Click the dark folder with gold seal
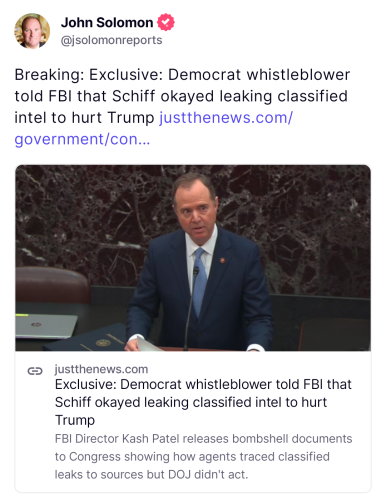The height and width of the screenshot is (500, 386). pos(87,338)
